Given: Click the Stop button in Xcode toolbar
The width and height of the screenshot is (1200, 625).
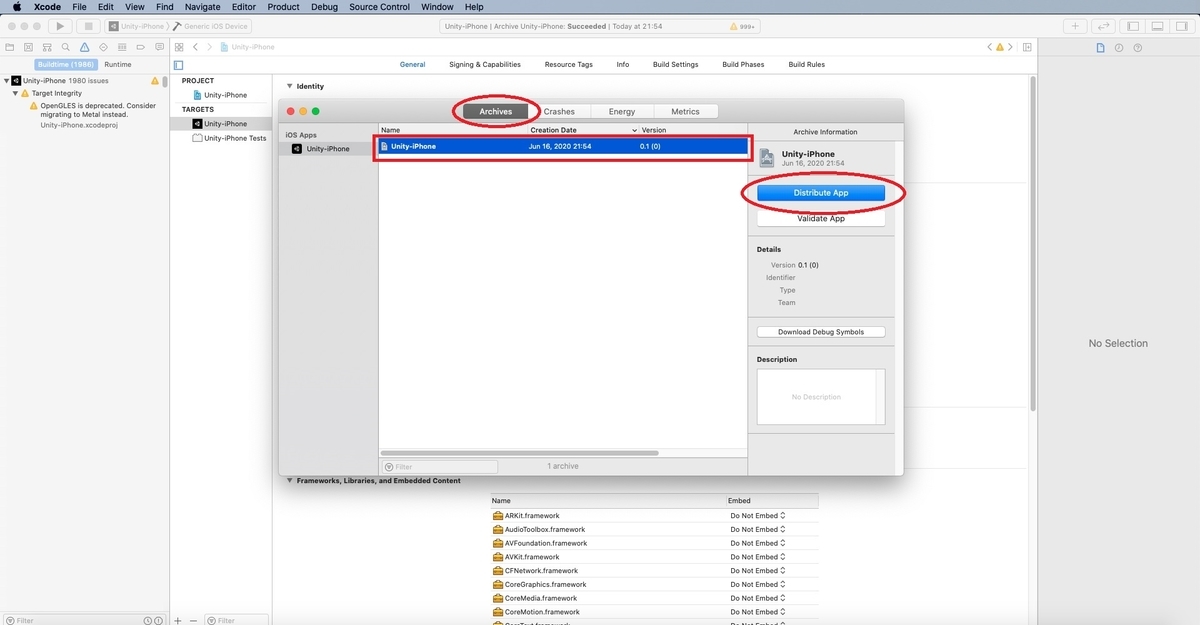Looking at the screenshot, I should coord(89,26).
